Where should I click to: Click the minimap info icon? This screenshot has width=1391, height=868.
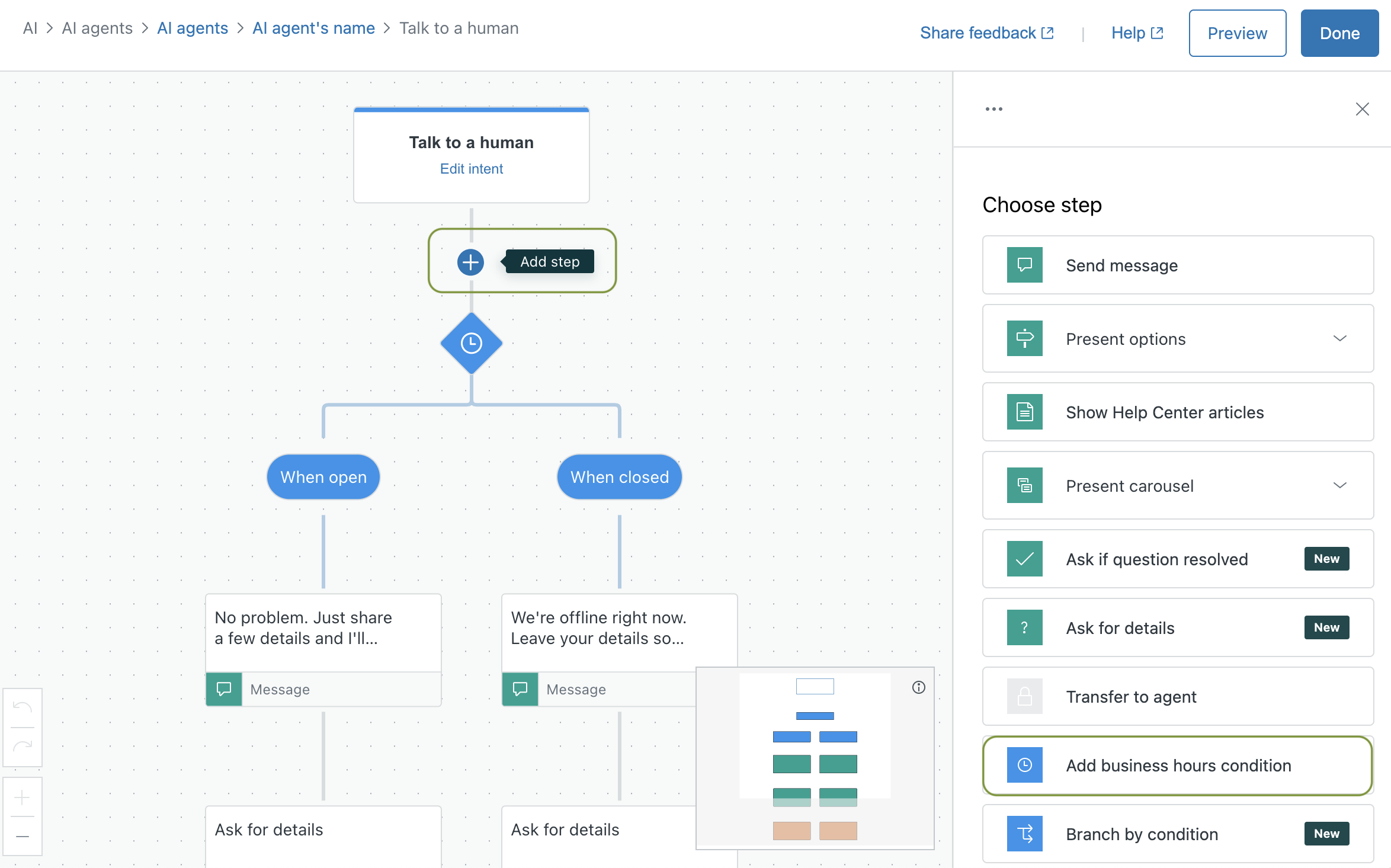[918, 687]
